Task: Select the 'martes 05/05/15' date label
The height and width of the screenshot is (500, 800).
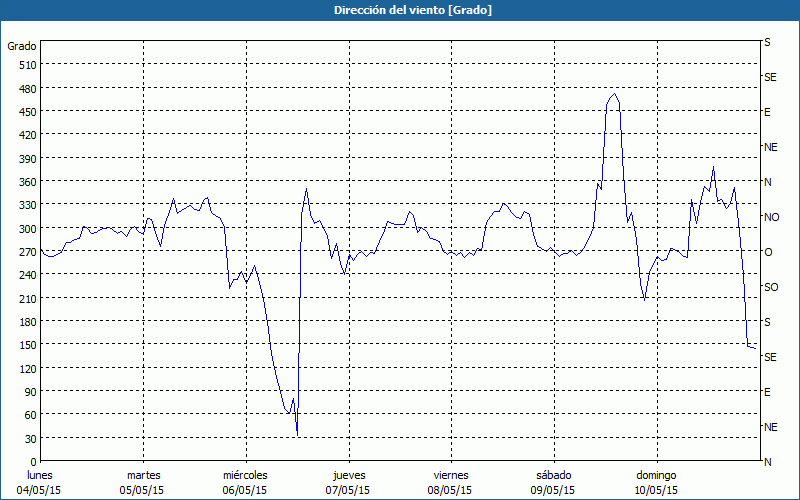Action: 143,482
